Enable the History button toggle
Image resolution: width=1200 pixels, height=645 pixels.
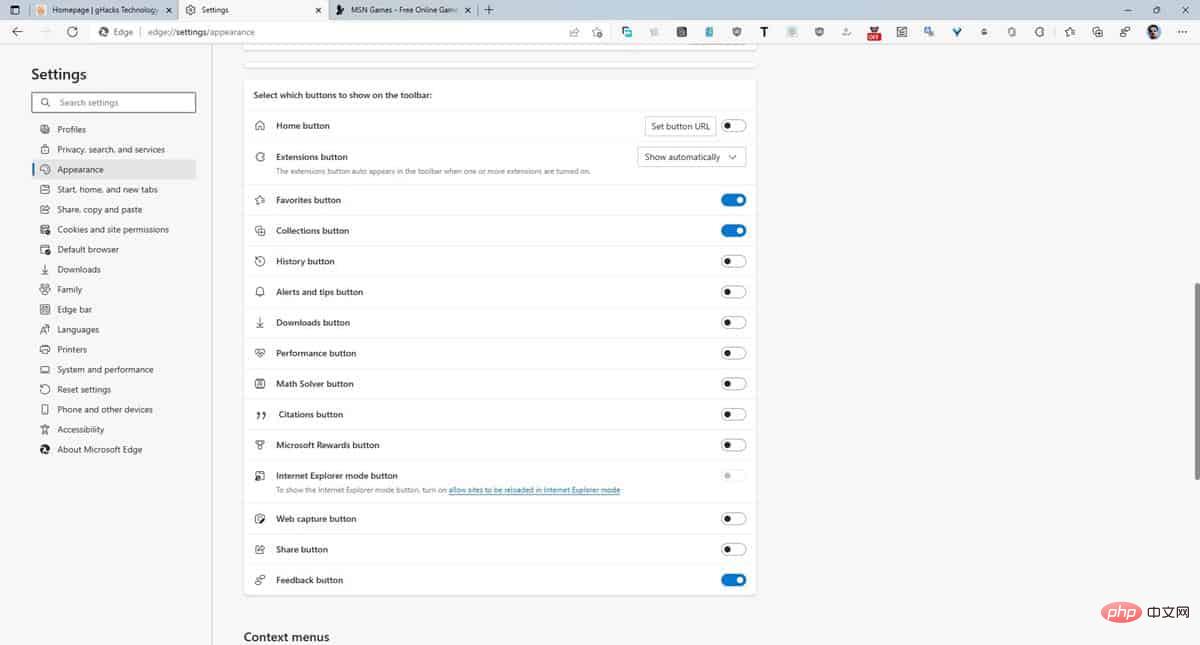coord(734,261)
